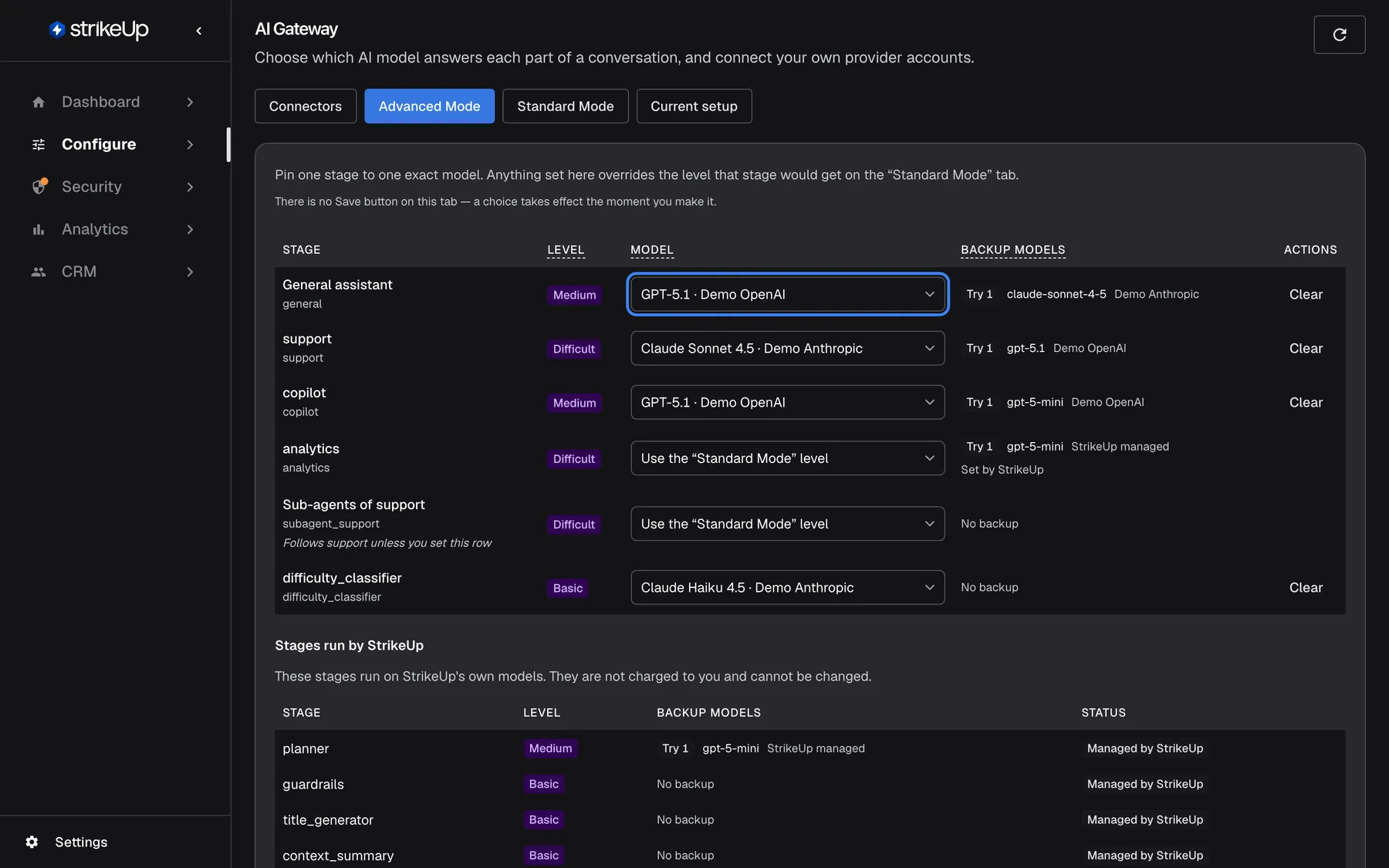Click the Basic badge in the guardrails row
The width and height of the screenshot is (1389, 868).
coord(544,784)
